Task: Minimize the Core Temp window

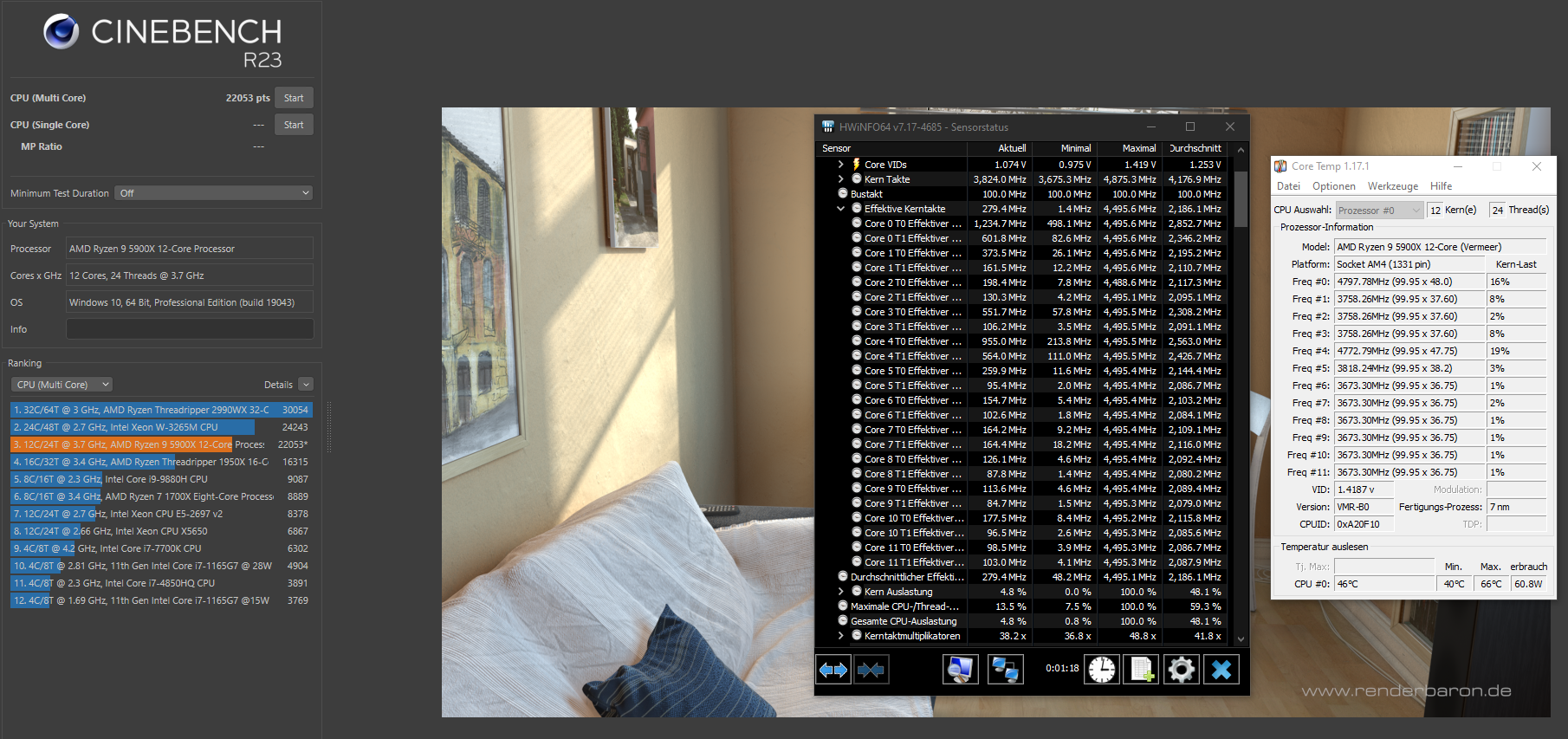Action: click(x=1458, y=166)
